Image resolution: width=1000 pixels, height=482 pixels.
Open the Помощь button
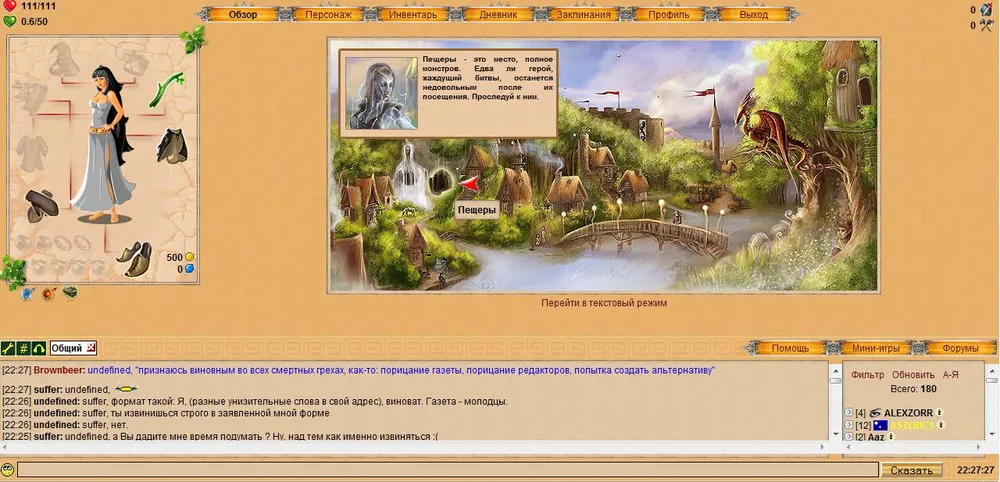[x=790, y=348]
